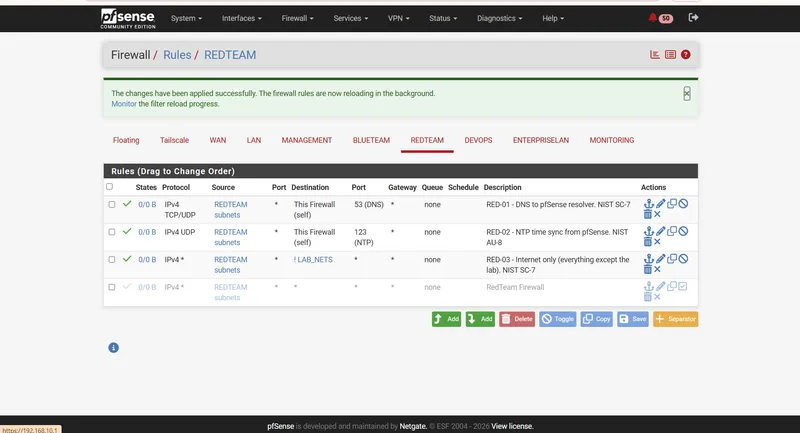
Task: Switch to the MANAGEMENT rules tab
Action: [x=307, y=140]
